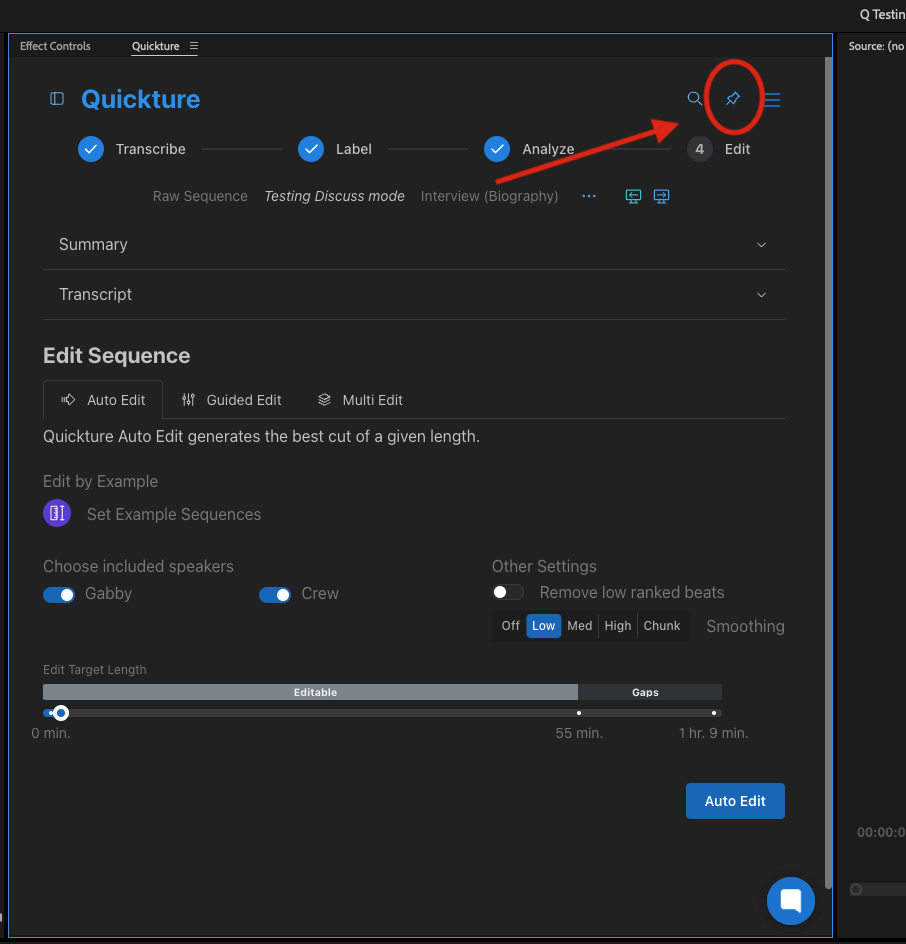This screenshot has height=944, width=906.
Task: Expand the Summary section
Action: point(414,244)
